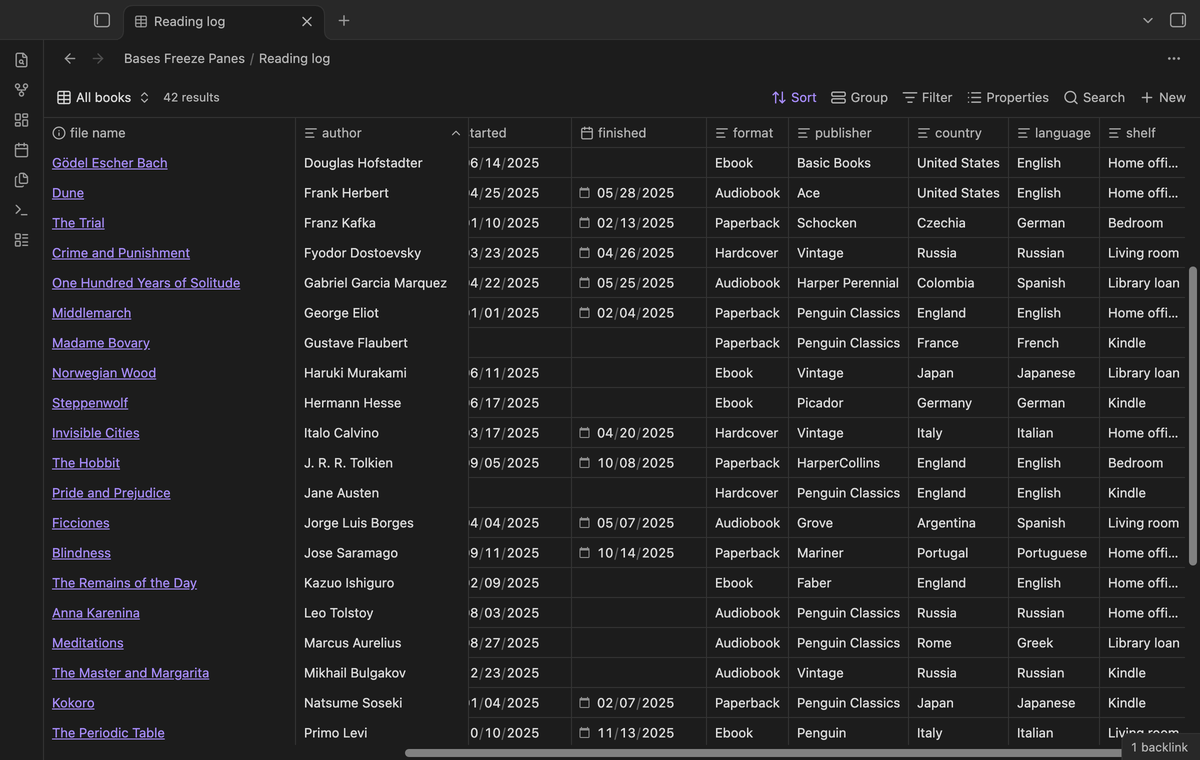Open the Dune note link

[x=68, y=193]
